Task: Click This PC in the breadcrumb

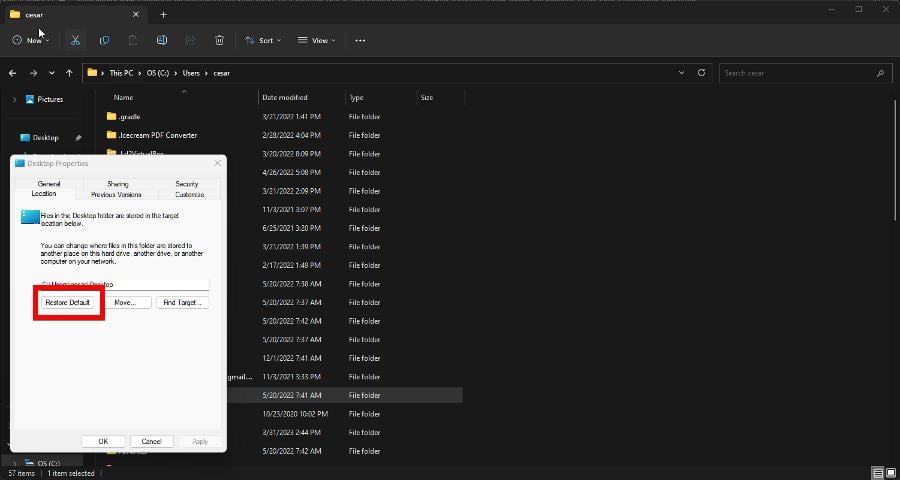Action: point(121,73)
